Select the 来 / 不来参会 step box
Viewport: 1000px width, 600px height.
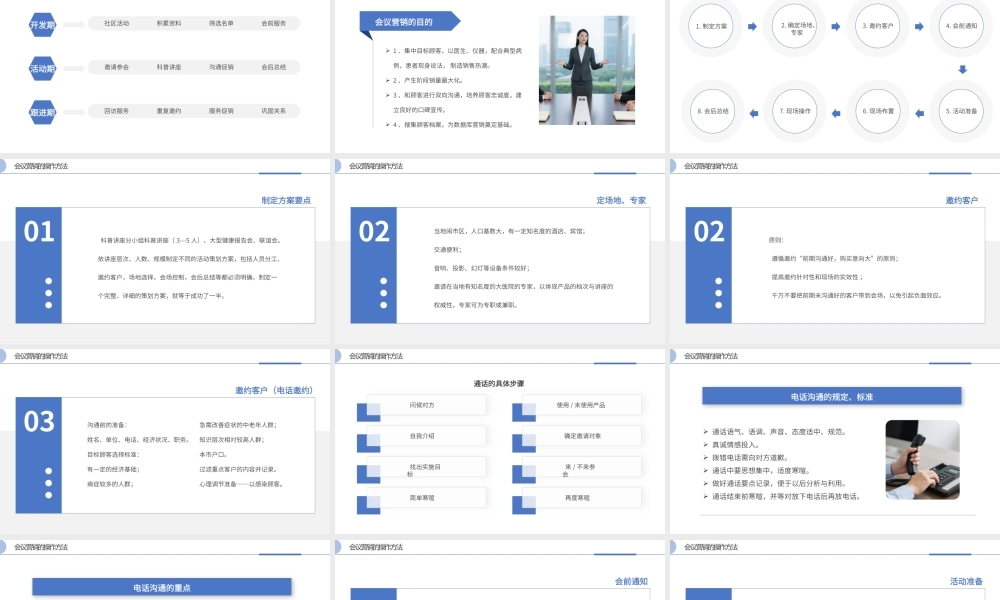[x=582, y=467]
